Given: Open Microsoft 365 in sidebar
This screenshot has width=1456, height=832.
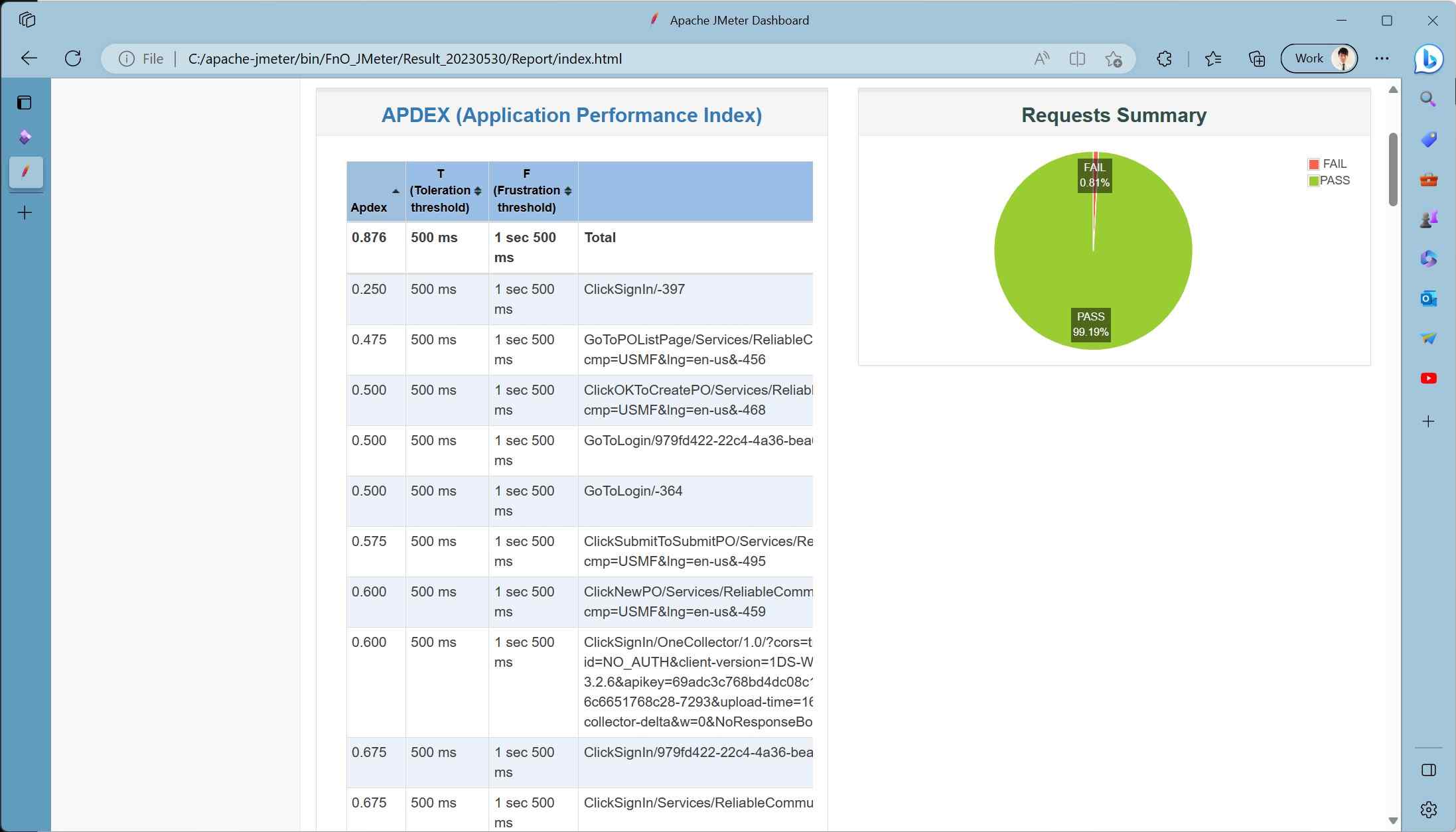Looking at the screenshot, I should point(1428,259).
